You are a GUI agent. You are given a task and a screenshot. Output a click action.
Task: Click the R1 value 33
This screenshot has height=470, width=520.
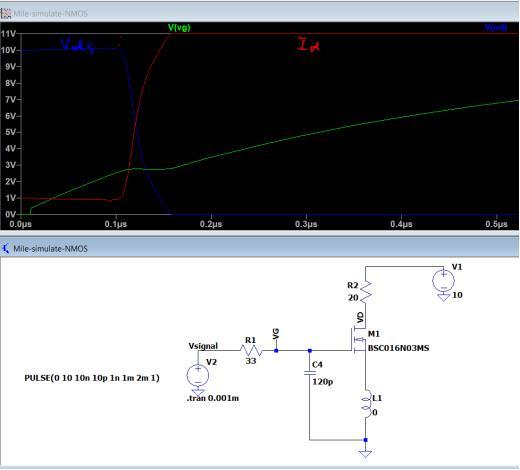251,361
